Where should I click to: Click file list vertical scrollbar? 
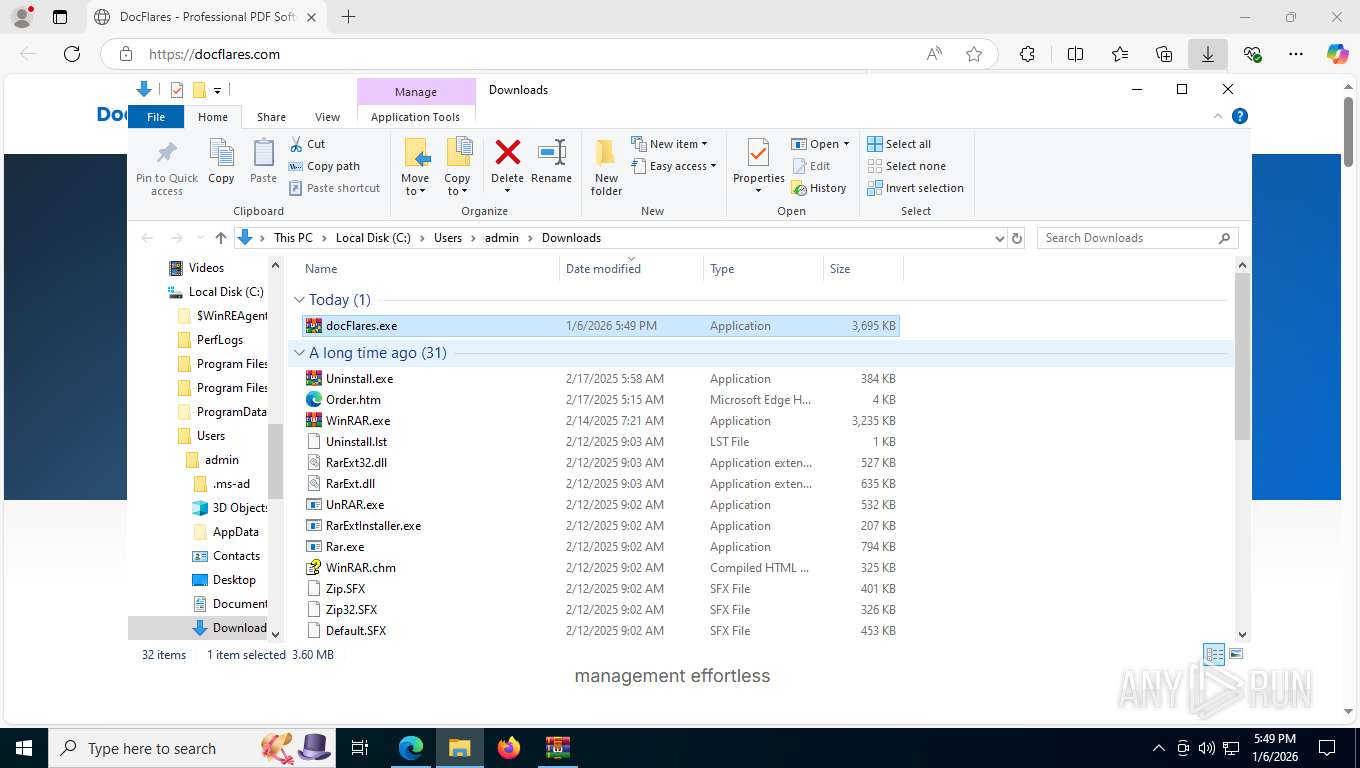[1243, 356]
